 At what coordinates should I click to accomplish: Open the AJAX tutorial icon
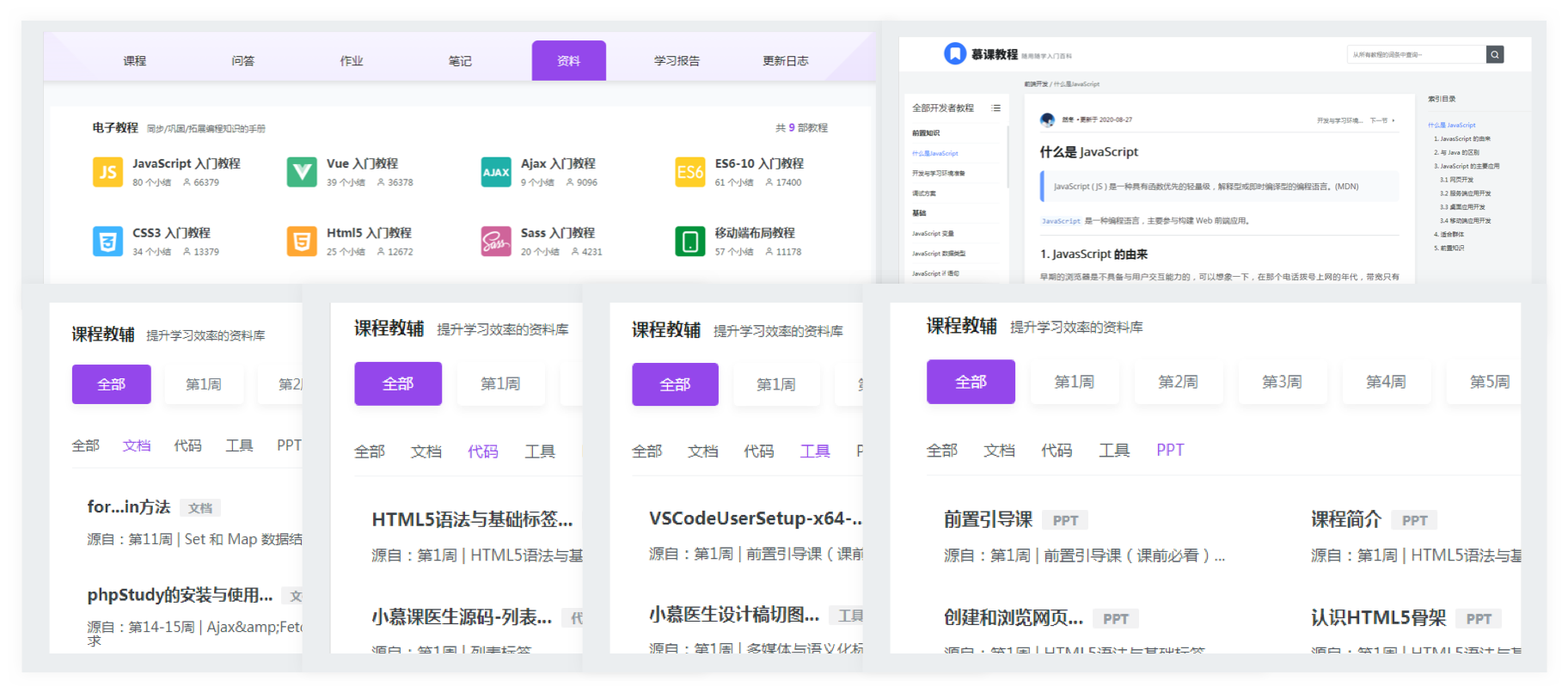click(496, 172)
